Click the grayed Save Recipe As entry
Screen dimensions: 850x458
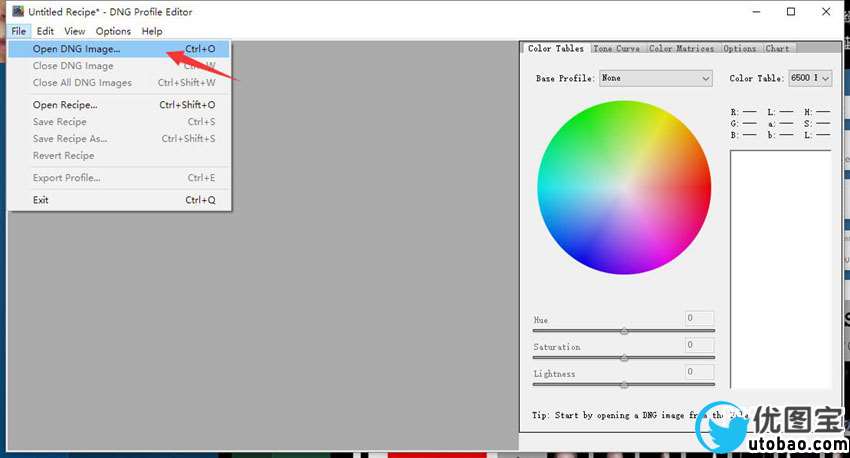(x=119, y=138)
